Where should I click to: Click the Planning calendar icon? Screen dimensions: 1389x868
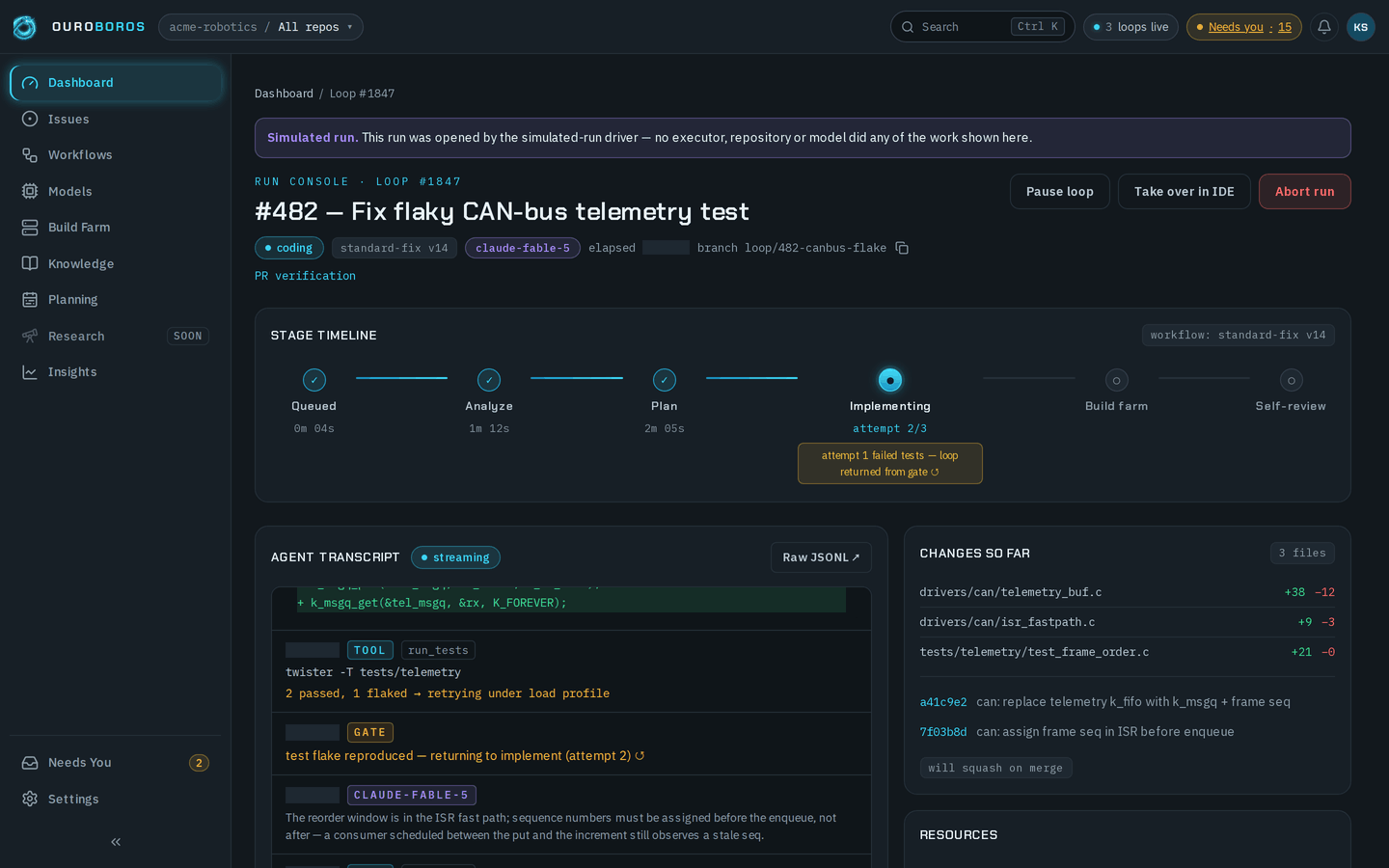click(30, 300)
